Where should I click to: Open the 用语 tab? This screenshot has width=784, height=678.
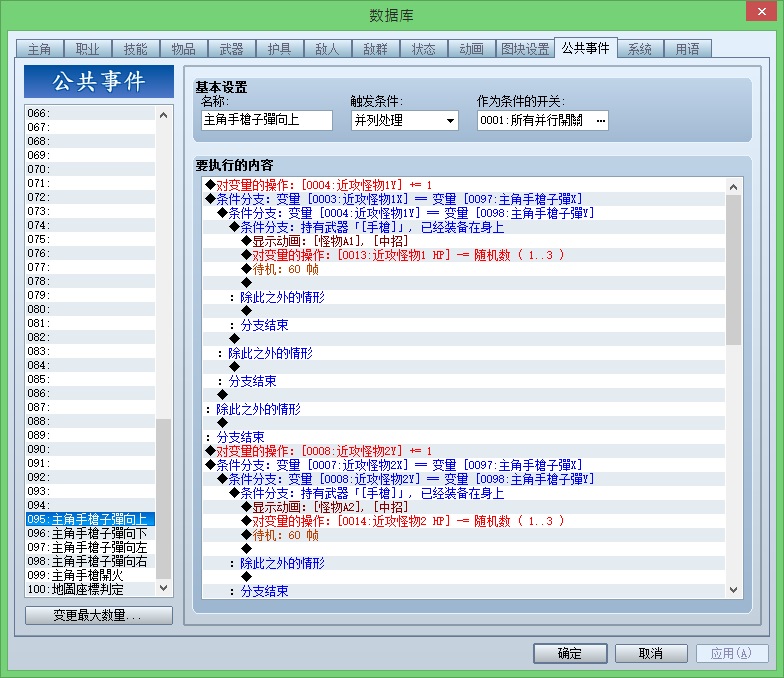(x=688, y=49)
